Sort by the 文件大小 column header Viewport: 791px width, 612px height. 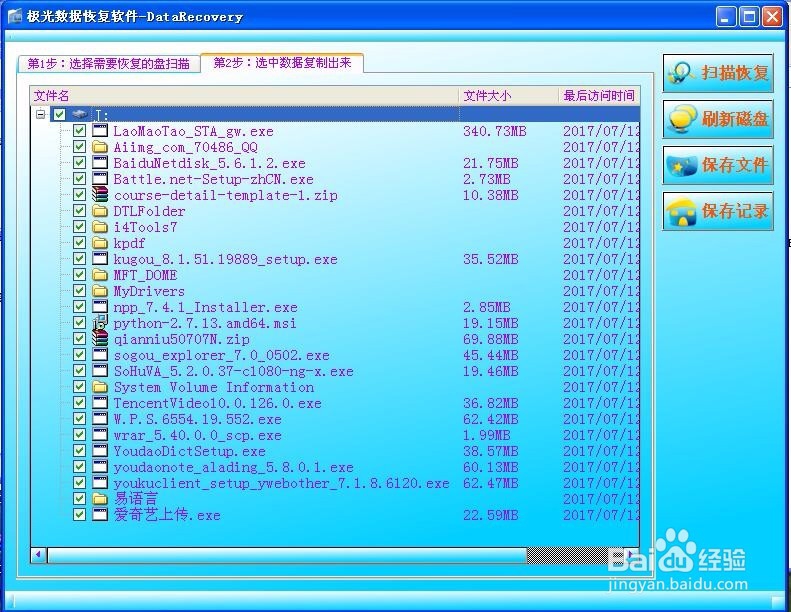508,95
